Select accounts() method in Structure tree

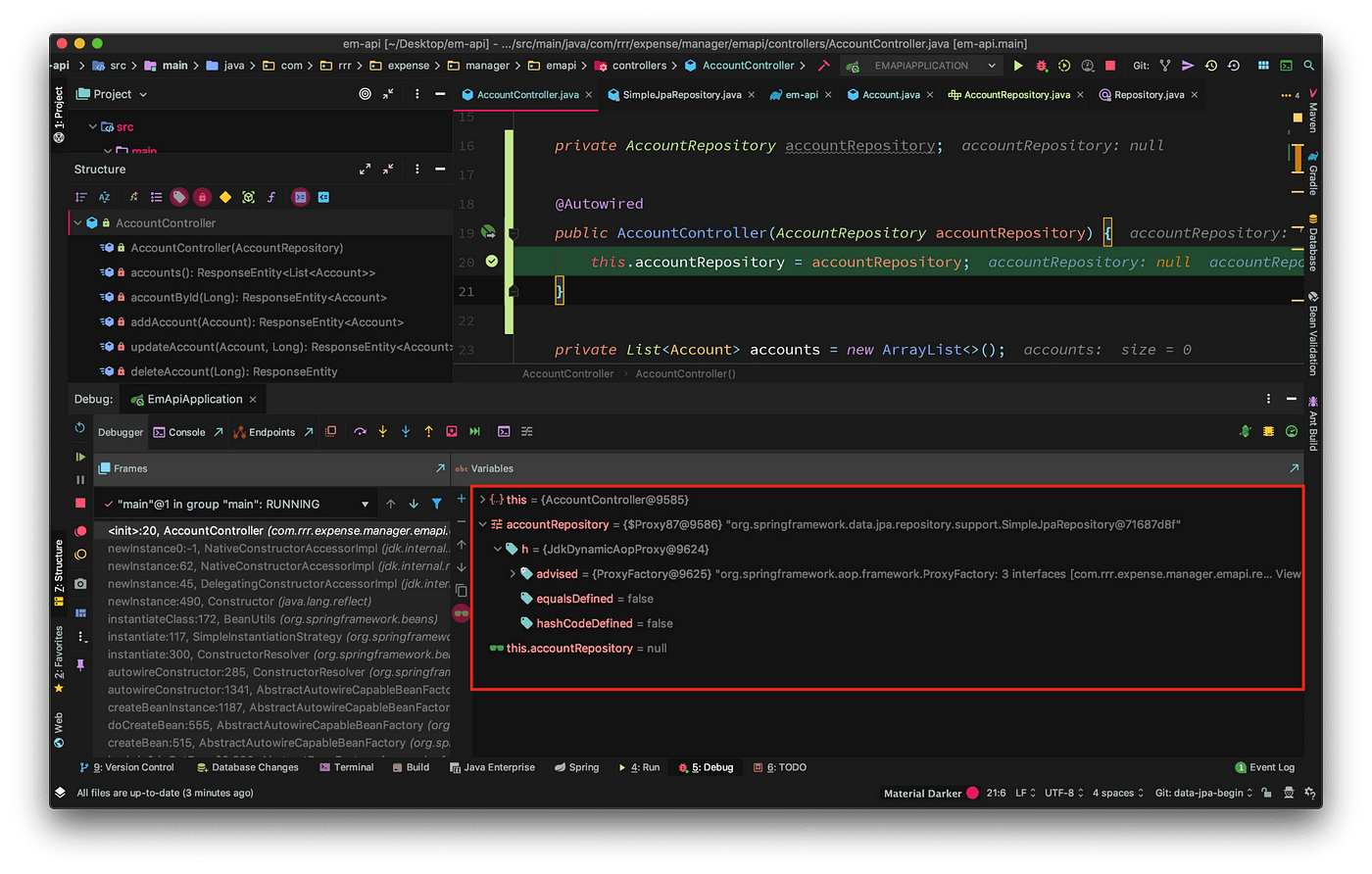pyautogui.click(x=253, y=272)
